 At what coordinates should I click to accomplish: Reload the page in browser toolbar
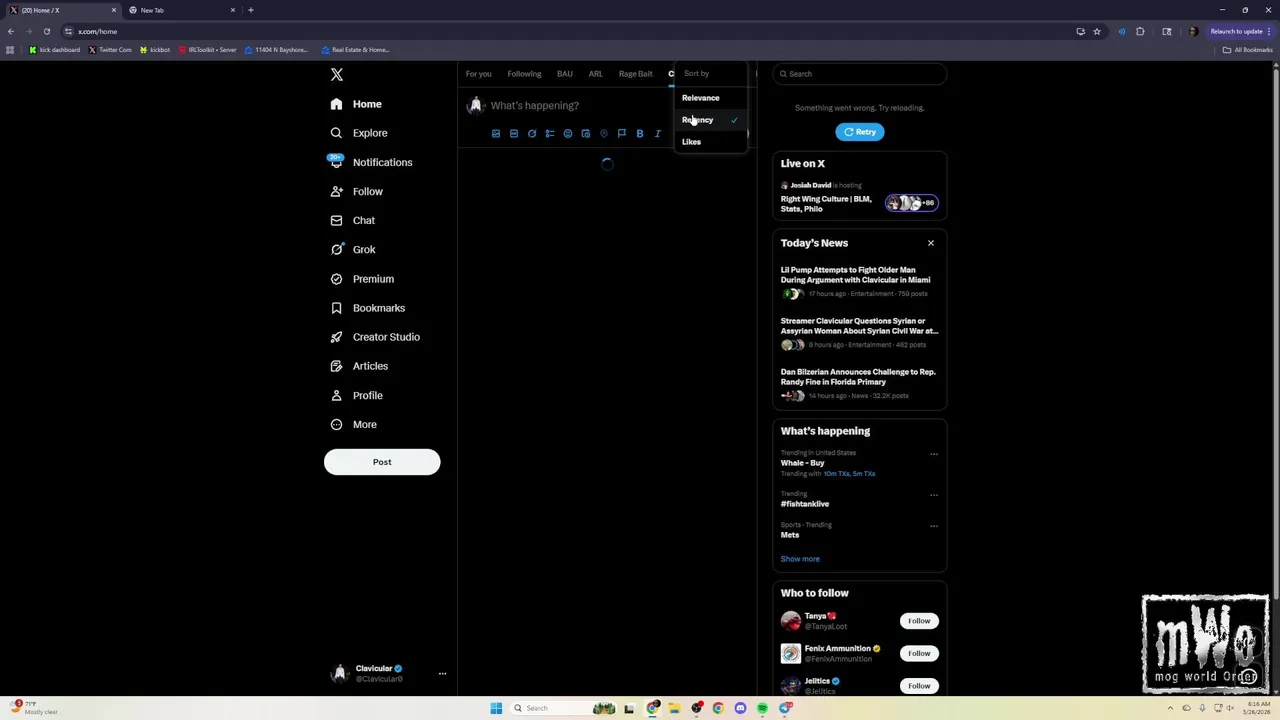tap(46, 31)
